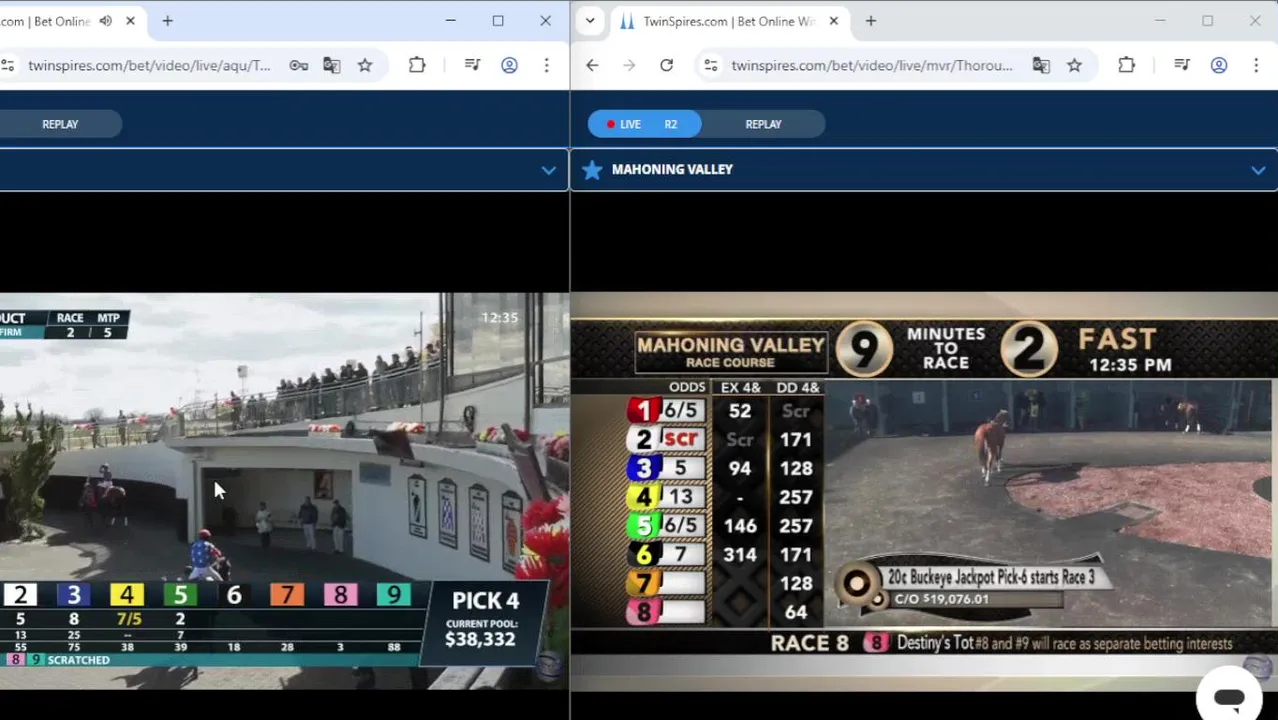Image resolution: width=1278 pixels, height=720 pixels.
Task: Go back in the right browser window
Action: 592,65
